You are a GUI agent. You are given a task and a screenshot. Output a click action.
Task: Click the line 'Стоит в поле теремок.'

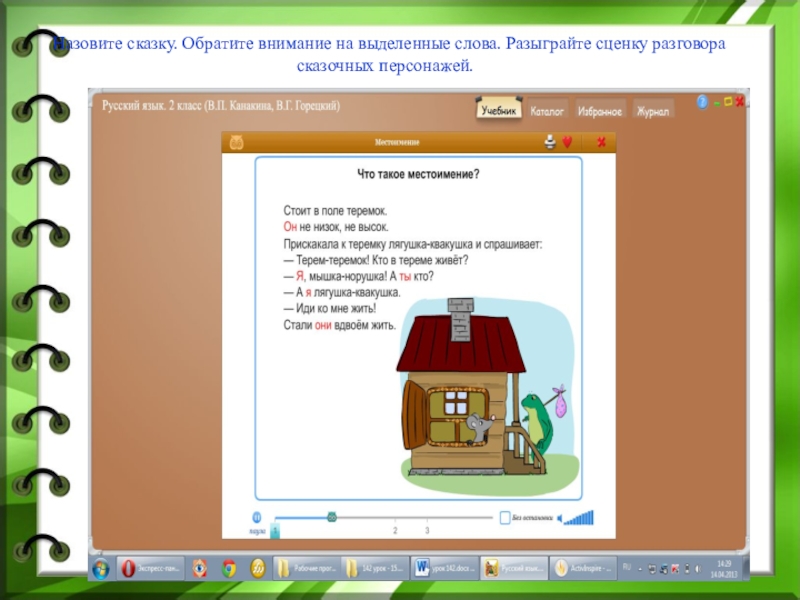[x=335, y=211]
